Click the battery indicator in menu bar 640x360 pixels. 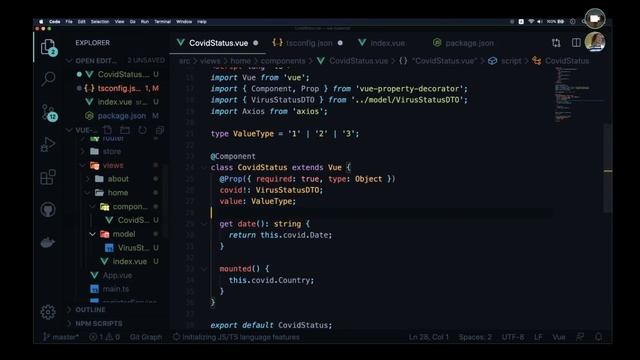(x=556, y=22)
